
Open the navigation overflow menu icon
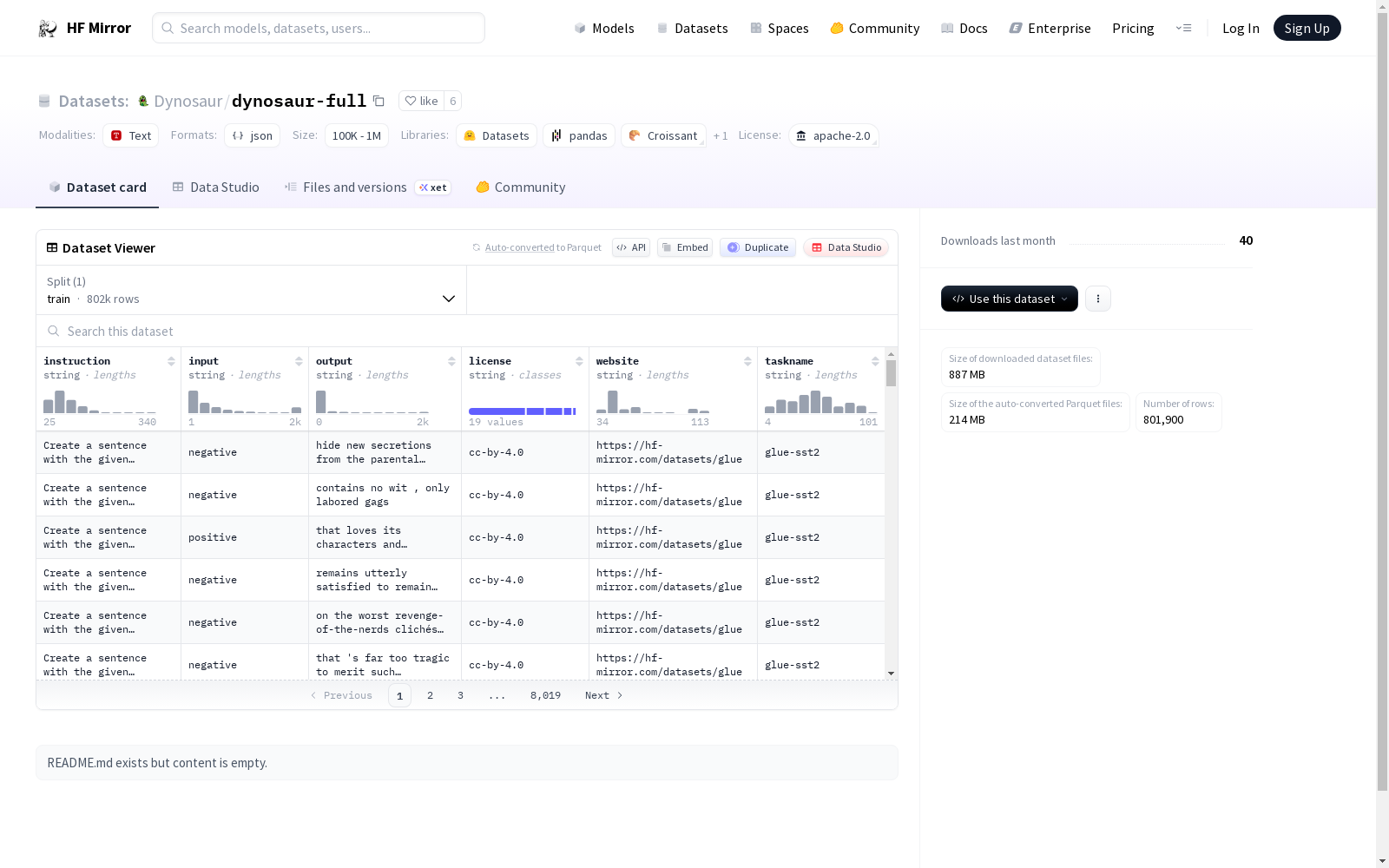pyautogui.click(x=1183, y=28)
